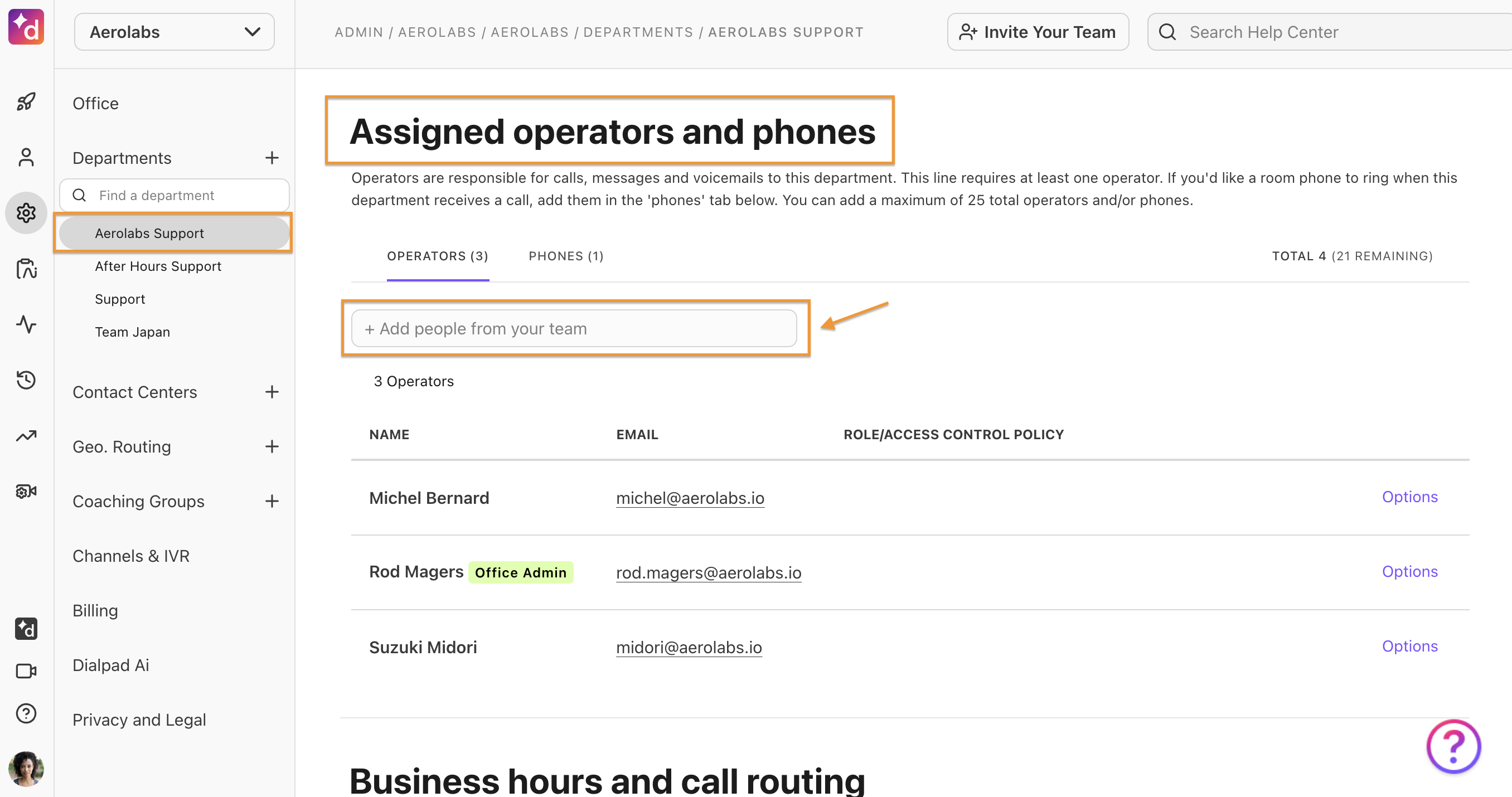Open the rod.magers@aerolabs.io email link
1512x797 pixels.
[x=709, y=572]
